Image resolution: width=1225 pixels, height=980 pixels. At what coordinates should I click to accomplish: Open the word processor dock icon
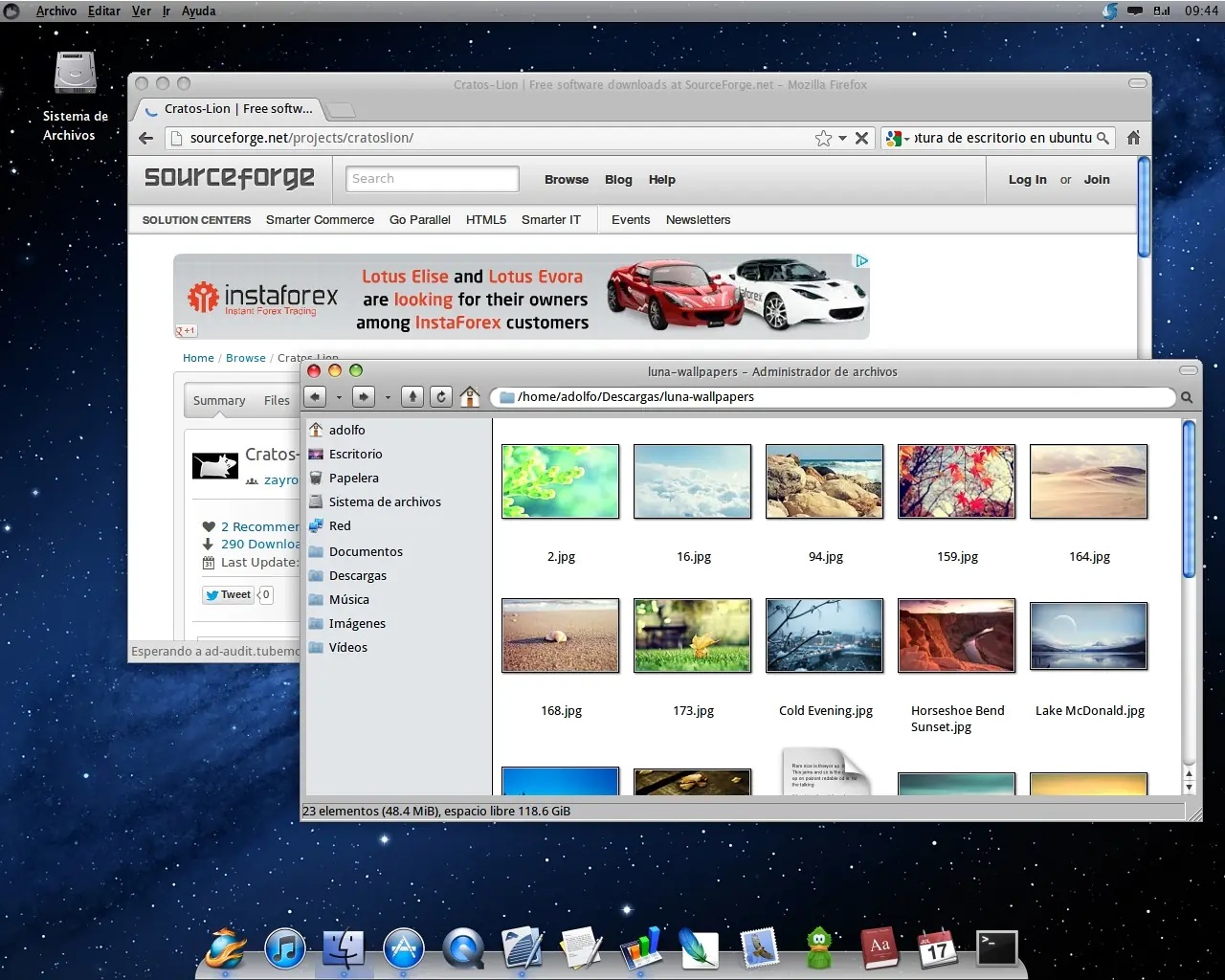click(x=523, y=948)
